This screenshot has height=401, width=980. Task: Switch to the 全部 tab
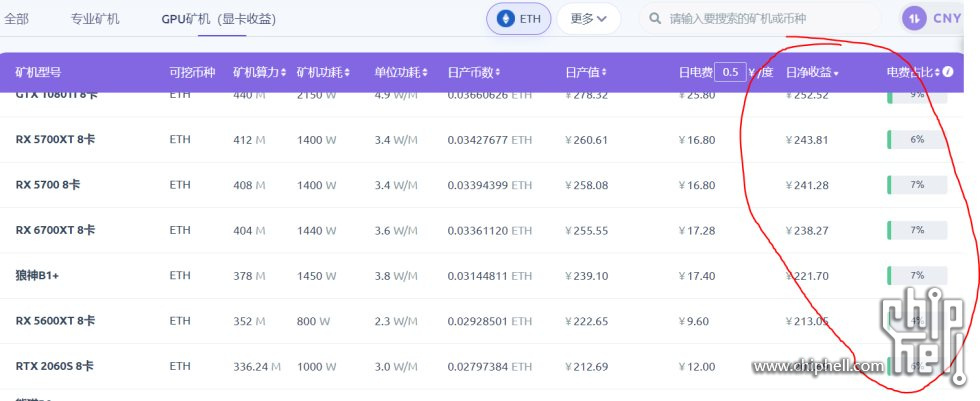[16, 19]
